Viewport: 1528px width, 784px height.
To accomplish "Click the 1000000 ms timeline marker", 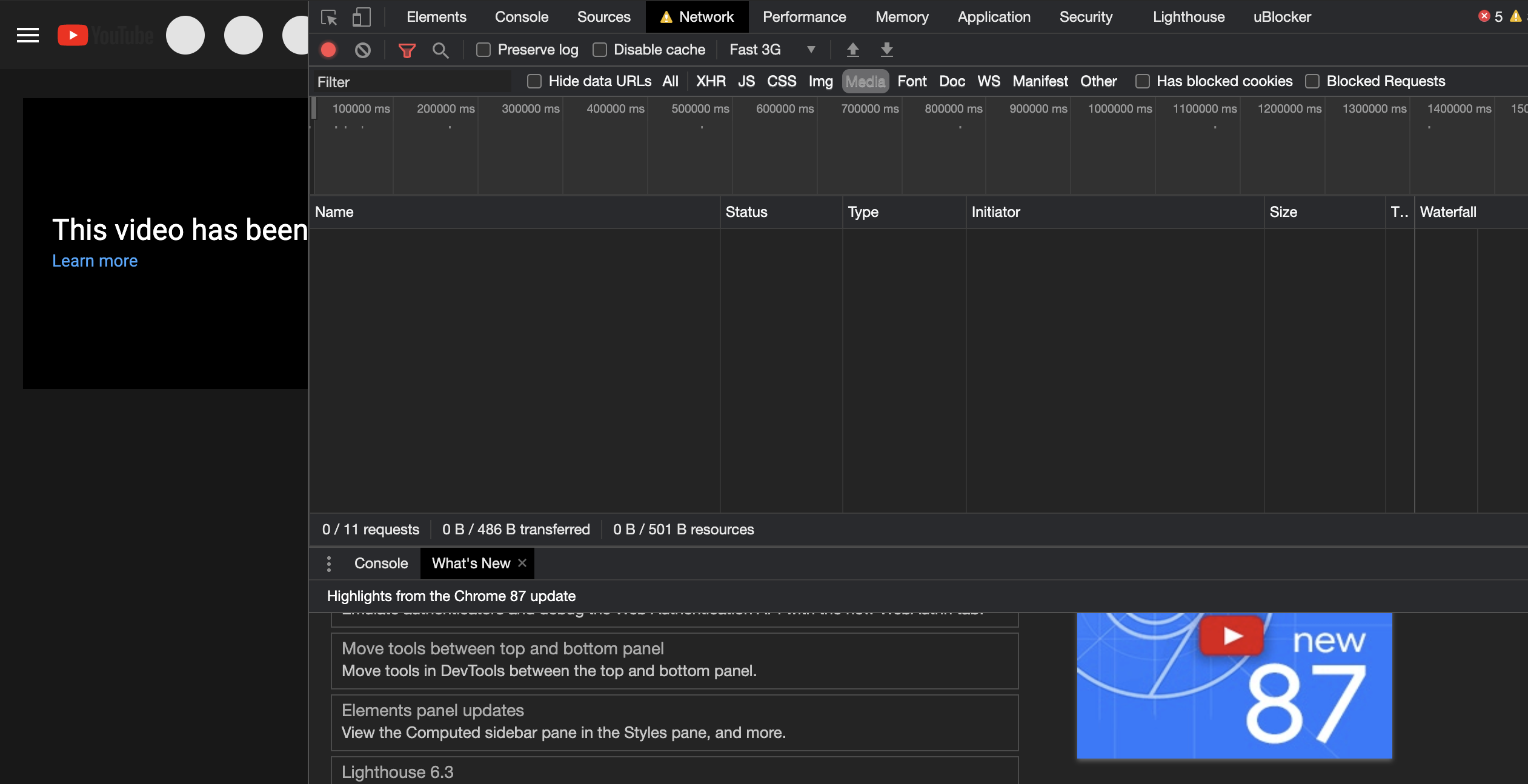I will 1120,108.
